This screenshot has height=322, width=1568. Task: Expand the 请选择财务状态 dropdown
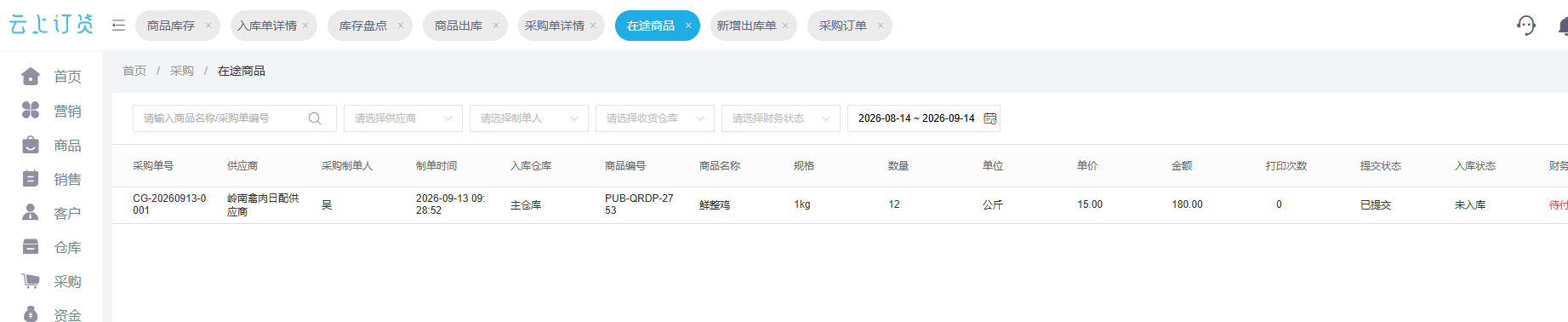point(781,118)
